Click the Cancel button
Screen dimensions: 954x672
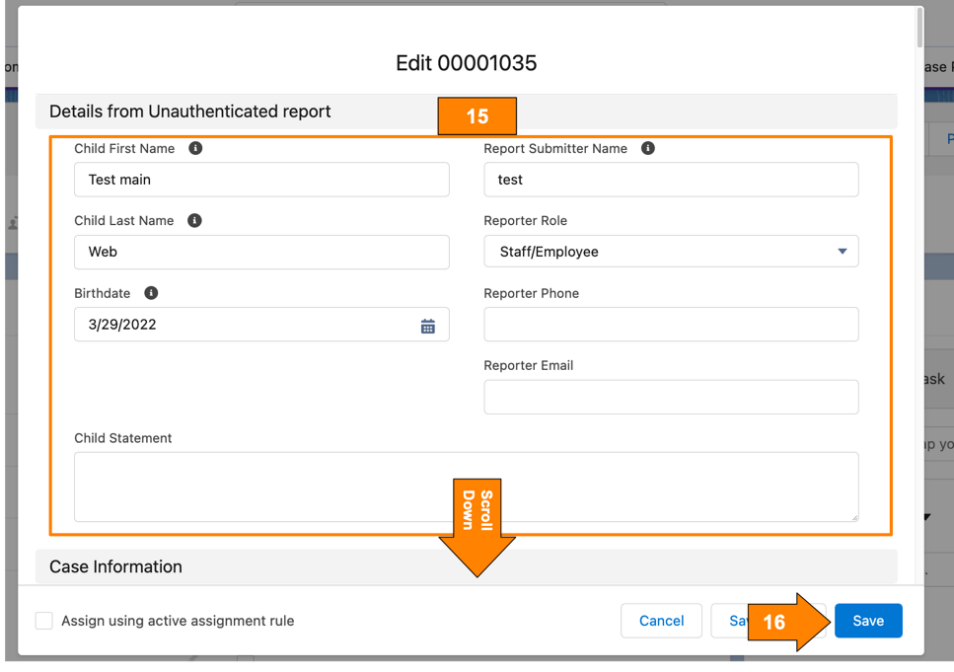(x=661, y=620)
